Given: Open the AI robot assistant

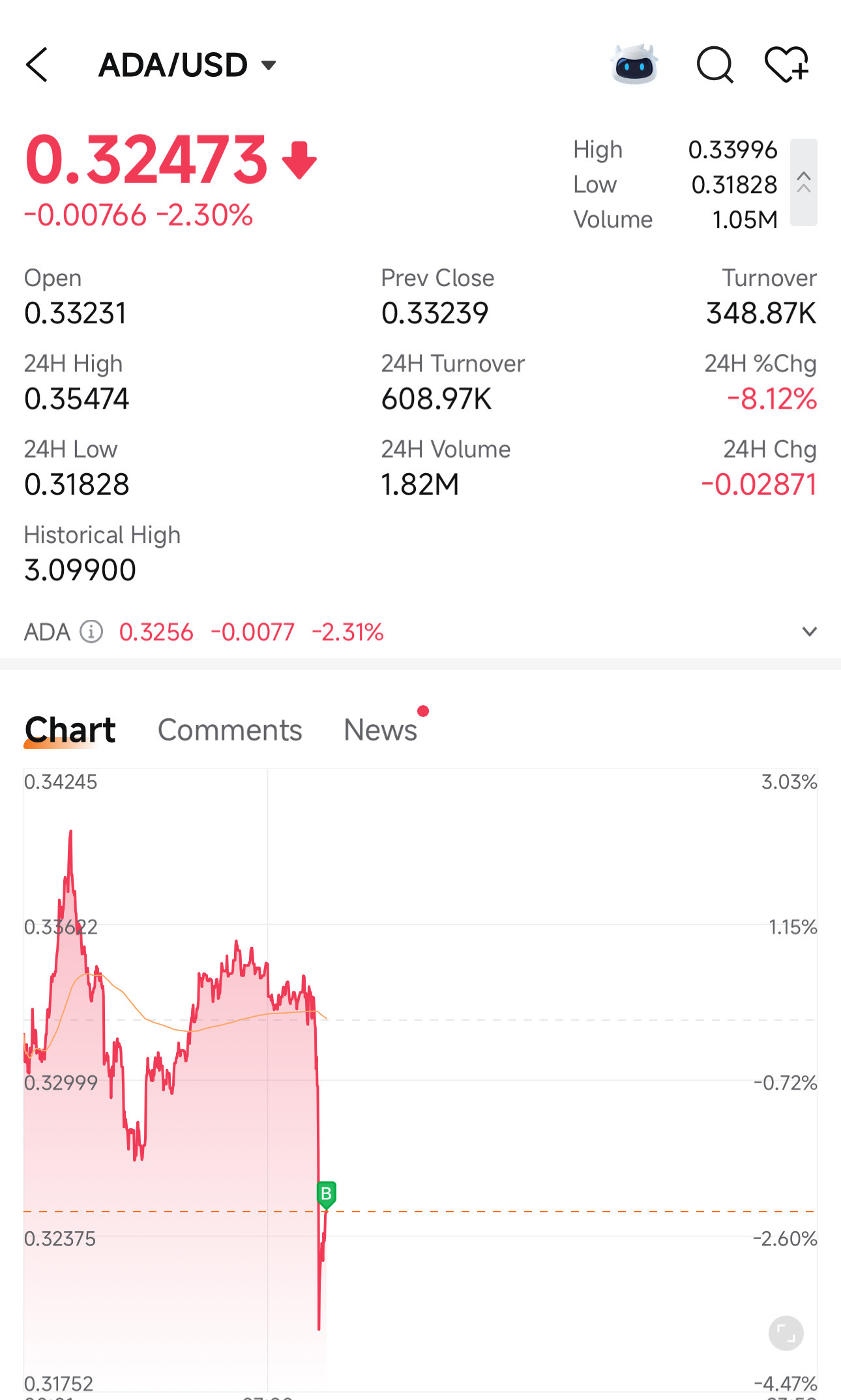Looking at the screenshot, I should click(634, 65).
